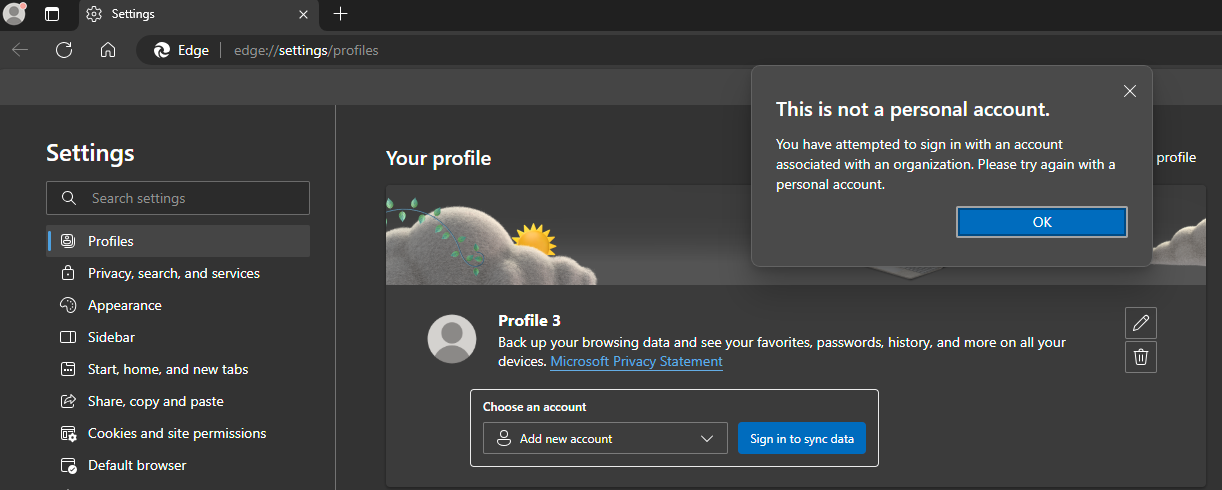Viewport: 1222px width, 490px height.
Task: Go back with the back arrow
Action: point(20,50)
